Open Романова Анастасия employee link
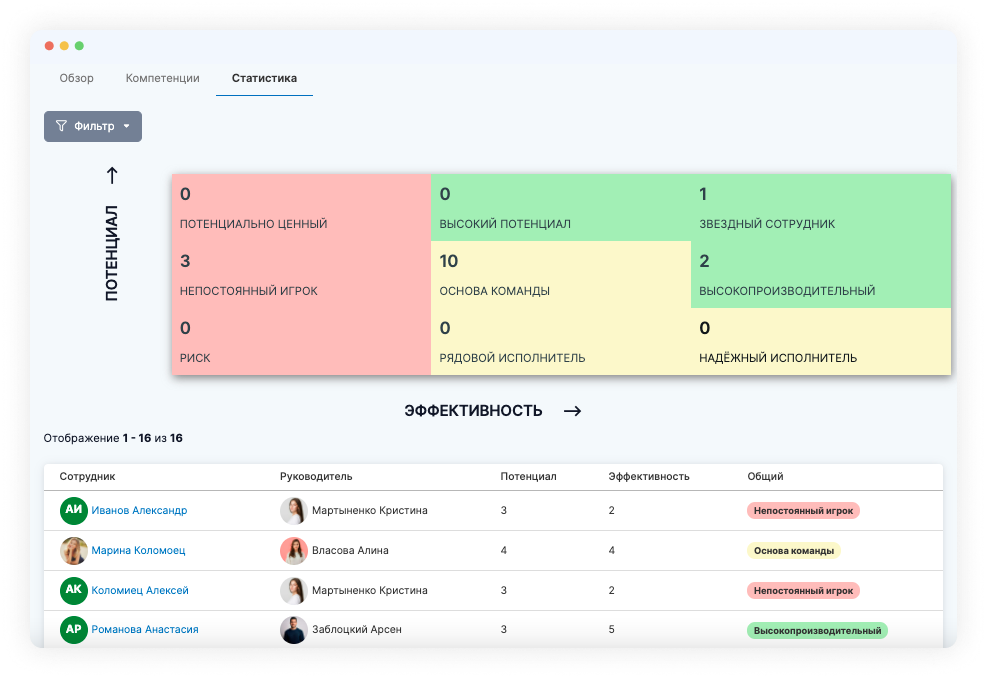Image resolution: width=987 pixels, height=678 pixels. coord(145,630)
